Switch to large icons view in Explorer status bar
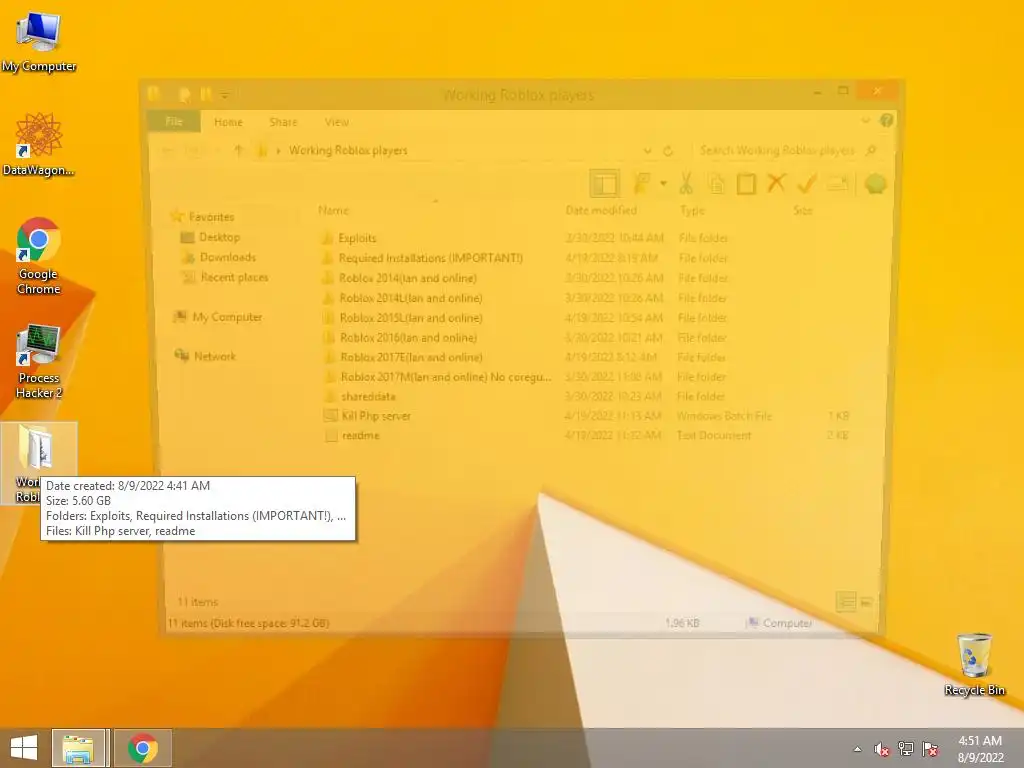Image resolution: width=1024 pixels, height=768 pixels. coord(866,601)
